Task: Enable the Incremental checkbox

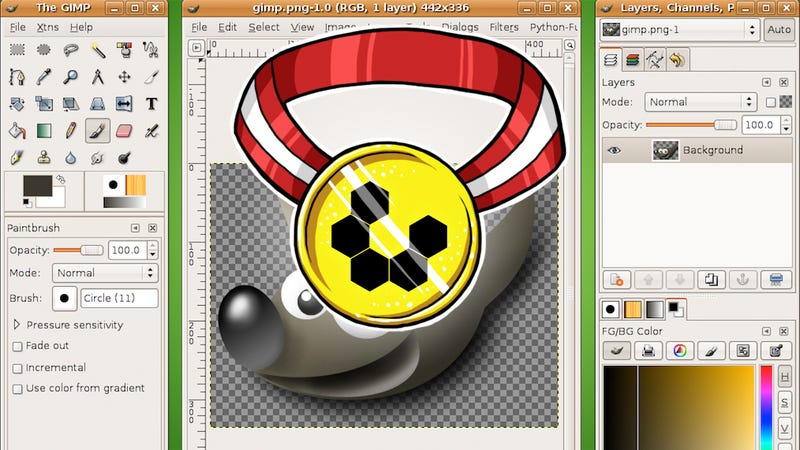Action: 17,368
